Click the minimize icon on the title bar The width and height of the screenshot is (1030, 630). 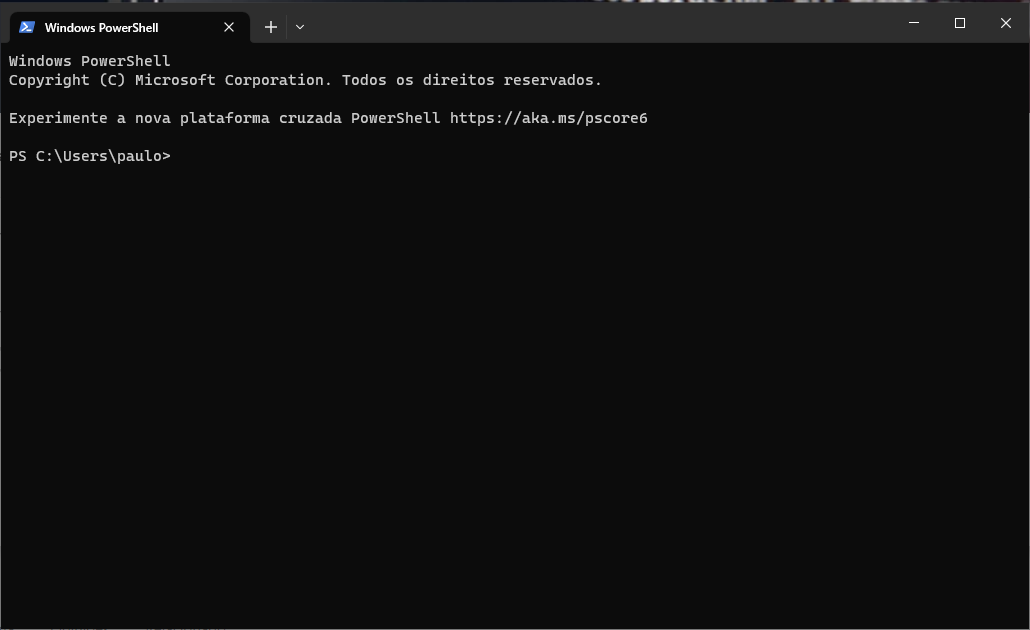tap(913, 23)
